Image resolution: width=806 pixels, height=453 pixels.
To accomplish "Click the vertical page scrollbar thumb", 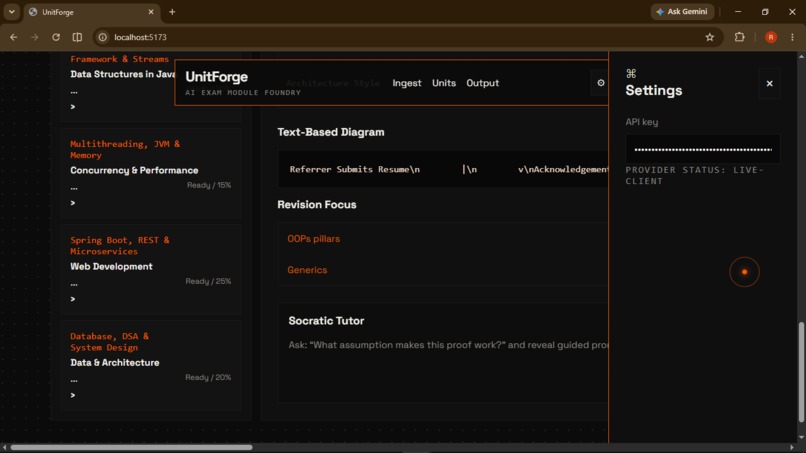I will click(x=801, y=372).
